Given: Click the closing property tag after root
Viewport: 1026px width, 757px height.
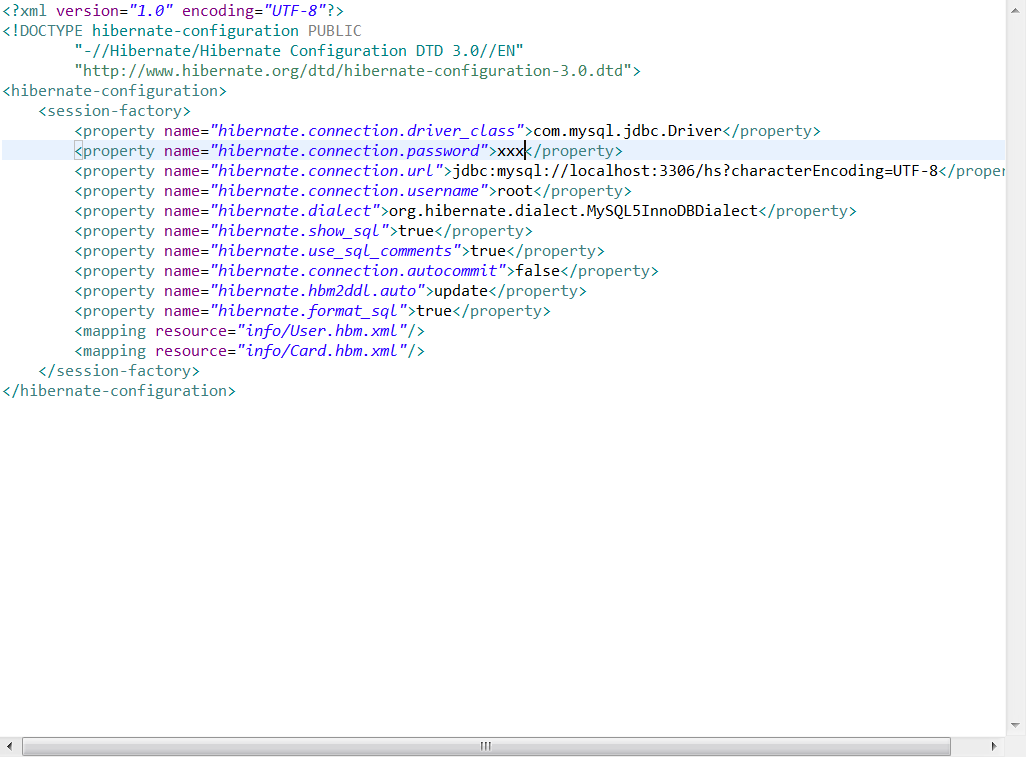Looking at the screenshot, I should click(582, 191).
